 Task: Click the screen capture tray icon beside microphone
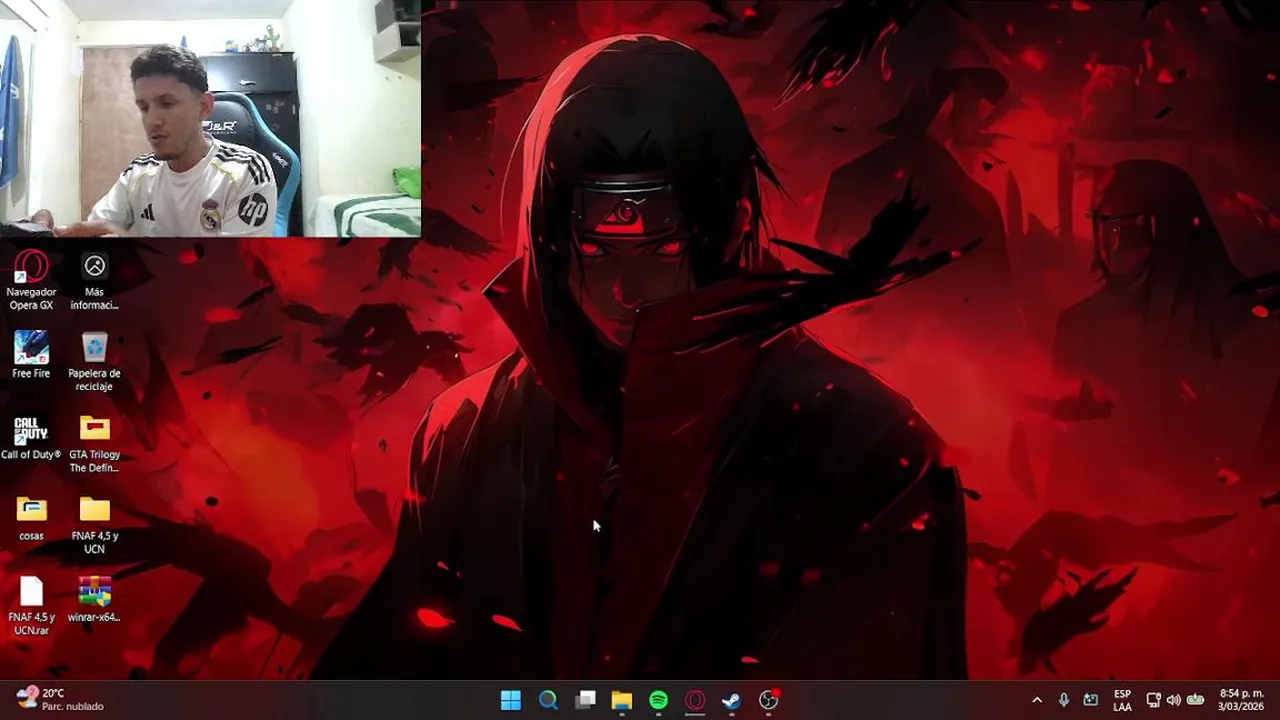click(1091, 700)
